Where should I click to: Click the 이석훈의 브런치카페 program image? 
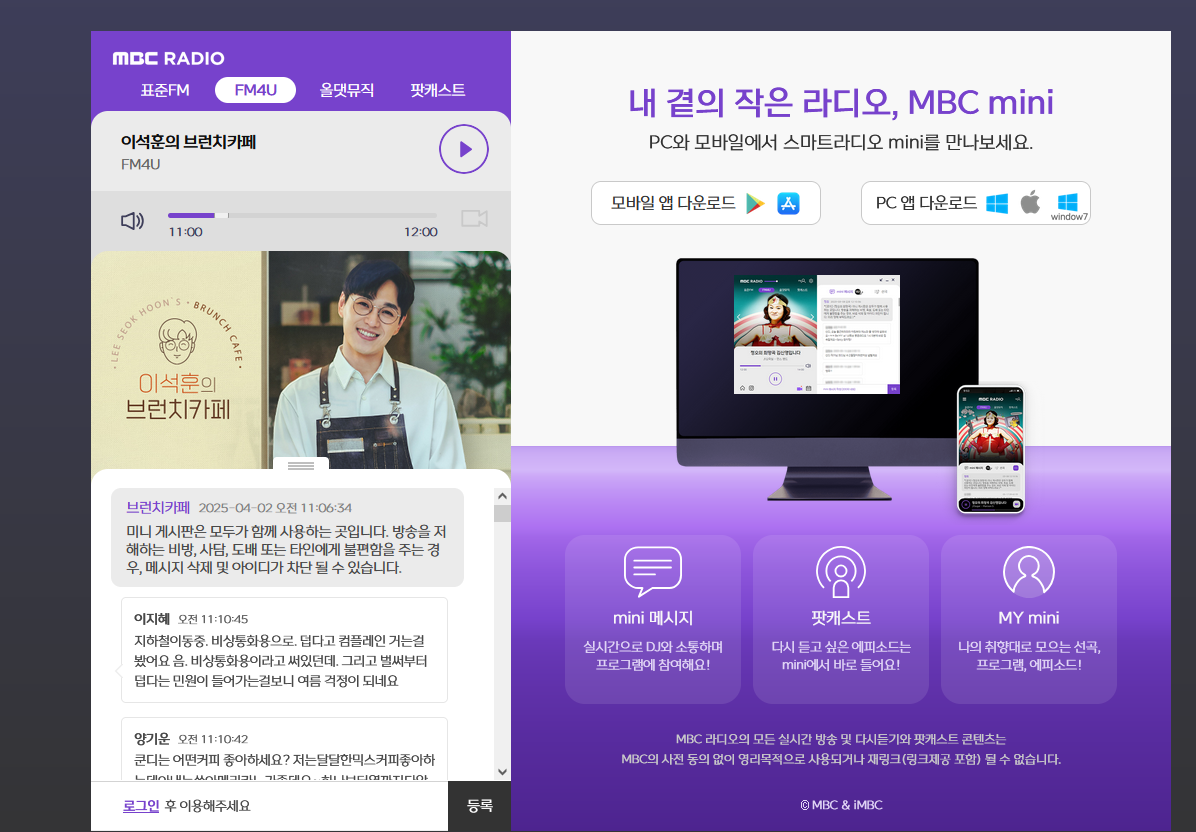coord(301,360)
